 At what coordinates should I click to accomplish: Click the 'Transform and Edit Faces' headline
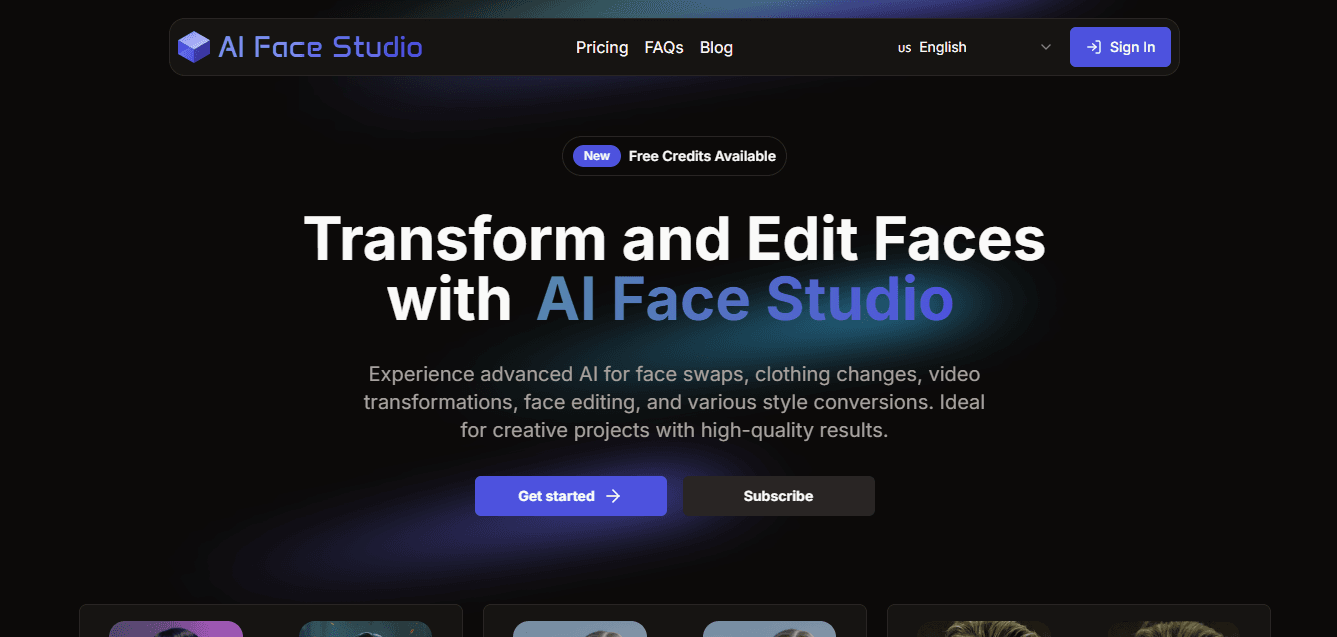tap(674, 239)
